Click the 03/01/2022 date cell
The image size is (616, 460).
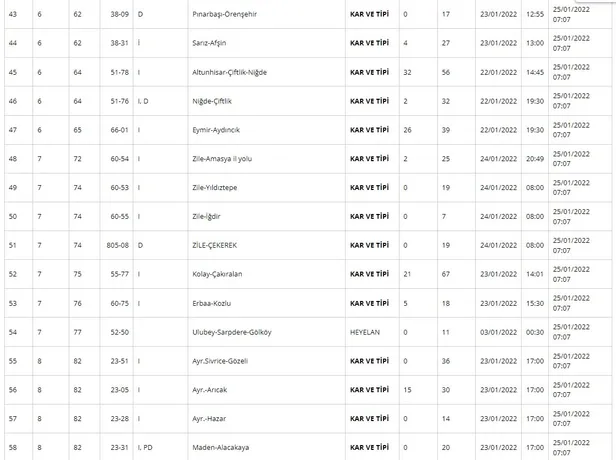(x=496, y=332)
